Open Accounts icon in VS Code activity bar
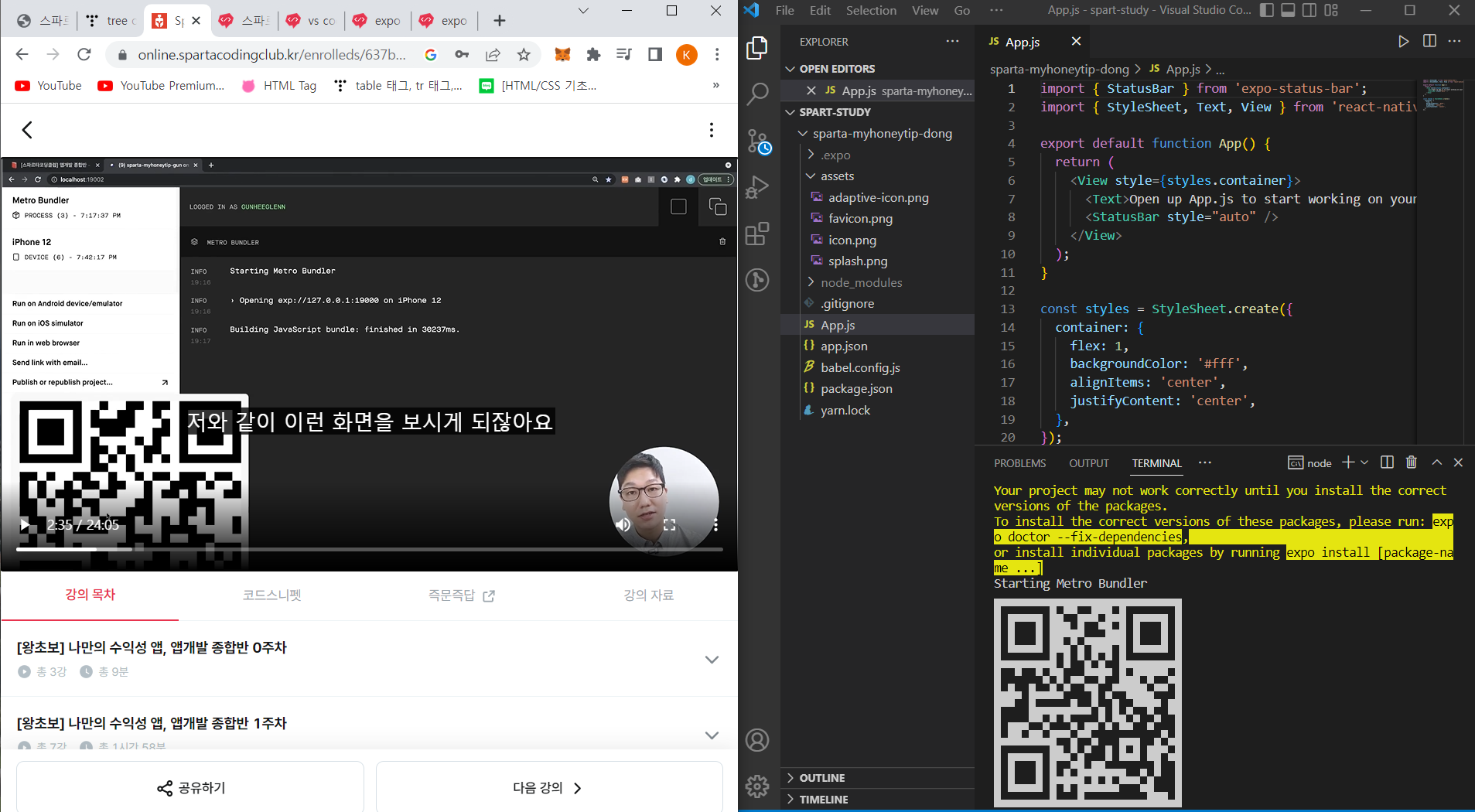The height and width of the screenshot is (812, 1475). 757,740
